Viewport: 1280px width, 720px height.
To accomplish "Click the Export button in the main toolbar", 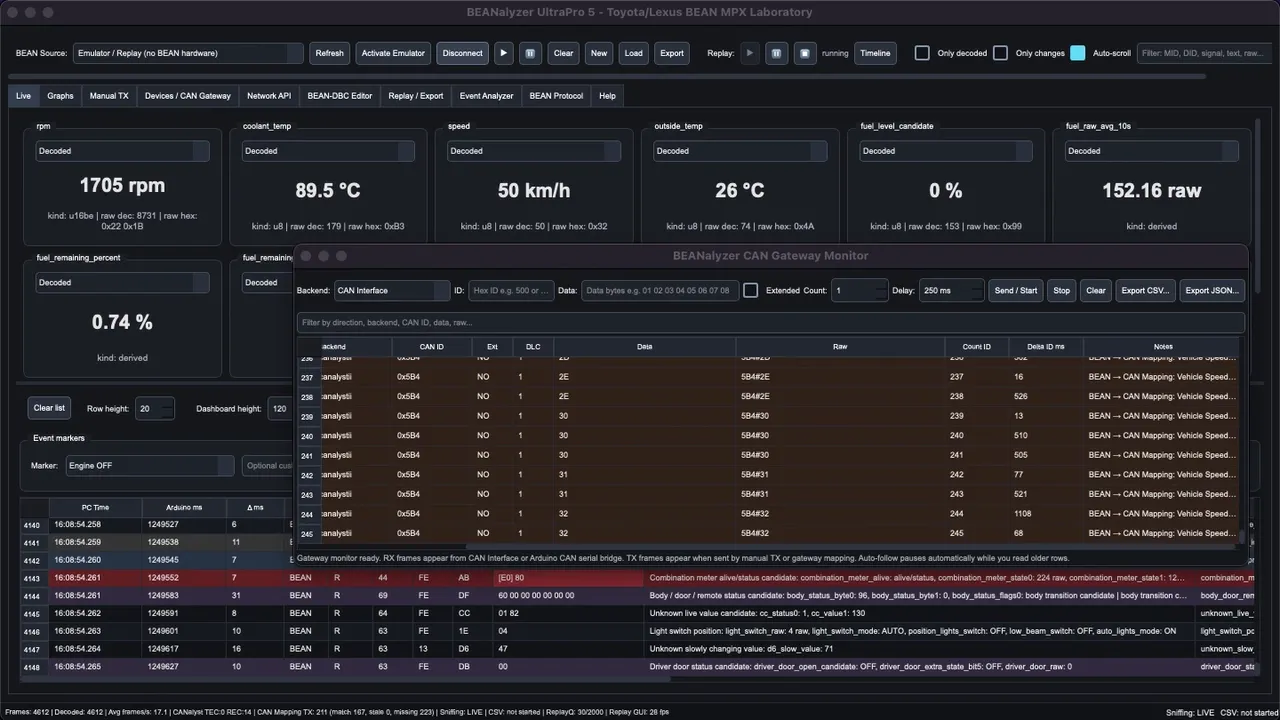I will click(672, 53).
